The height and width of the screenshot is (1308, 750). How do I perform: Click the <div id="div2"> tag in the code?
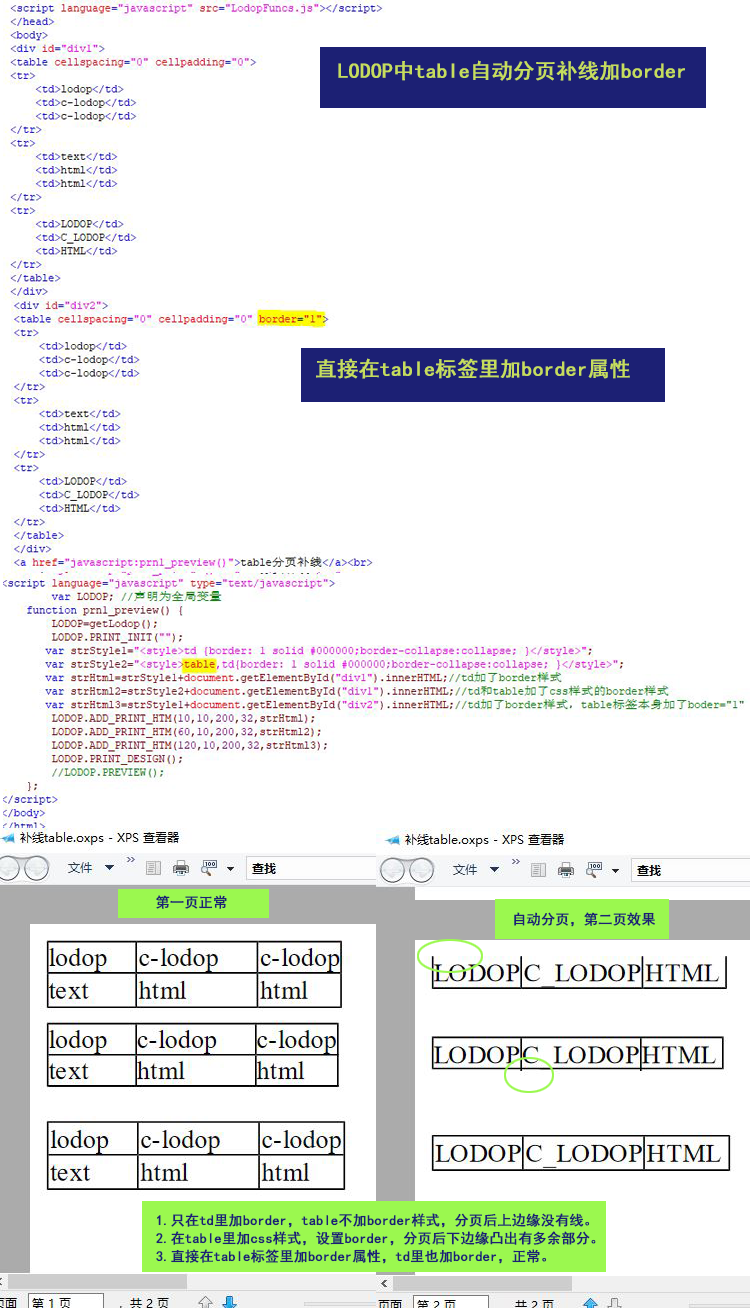[x=61, y=305]
